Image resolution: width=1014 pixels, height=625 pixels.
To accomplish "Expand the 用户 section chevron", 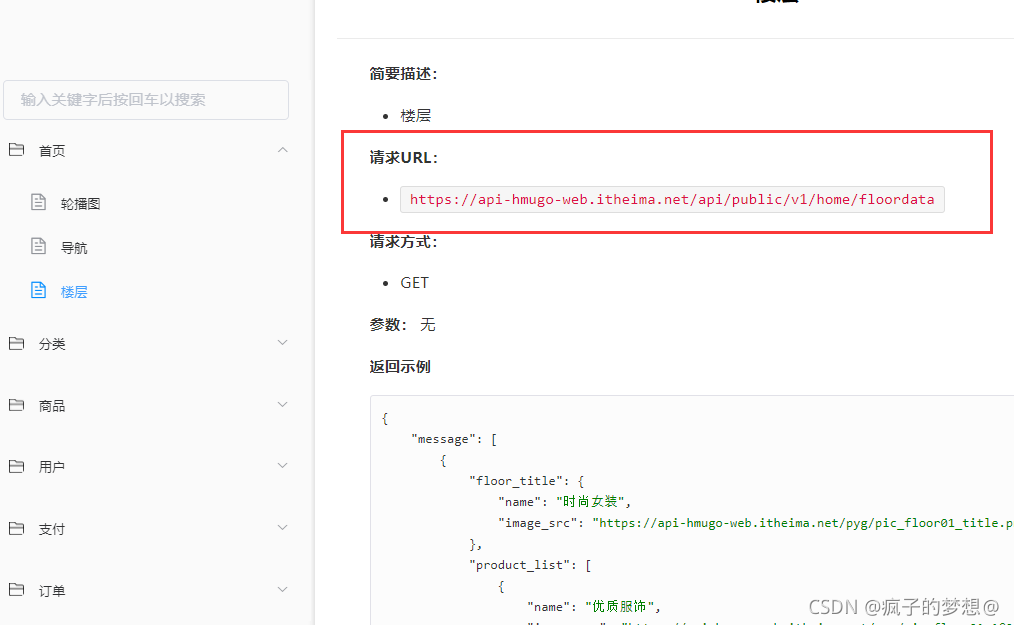I will [x=283, y=466].
